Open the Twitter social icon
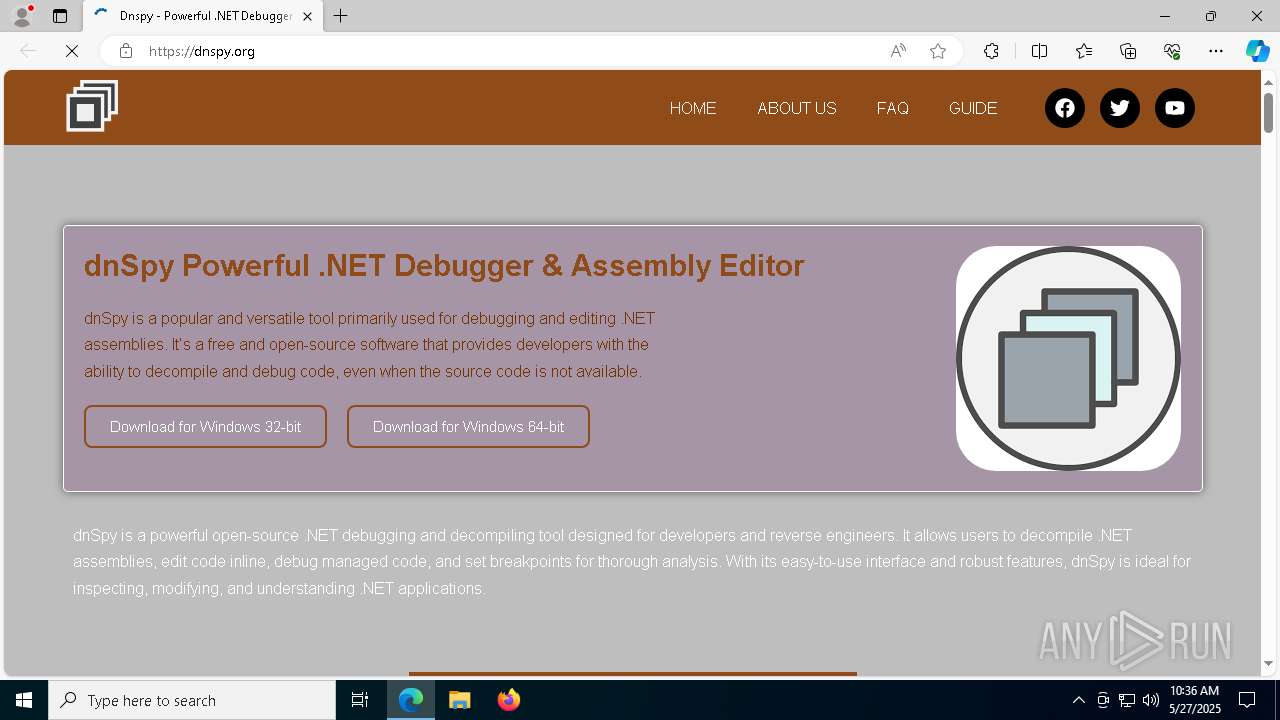This screenshot has height=720, width=1280. point(1120,108)
